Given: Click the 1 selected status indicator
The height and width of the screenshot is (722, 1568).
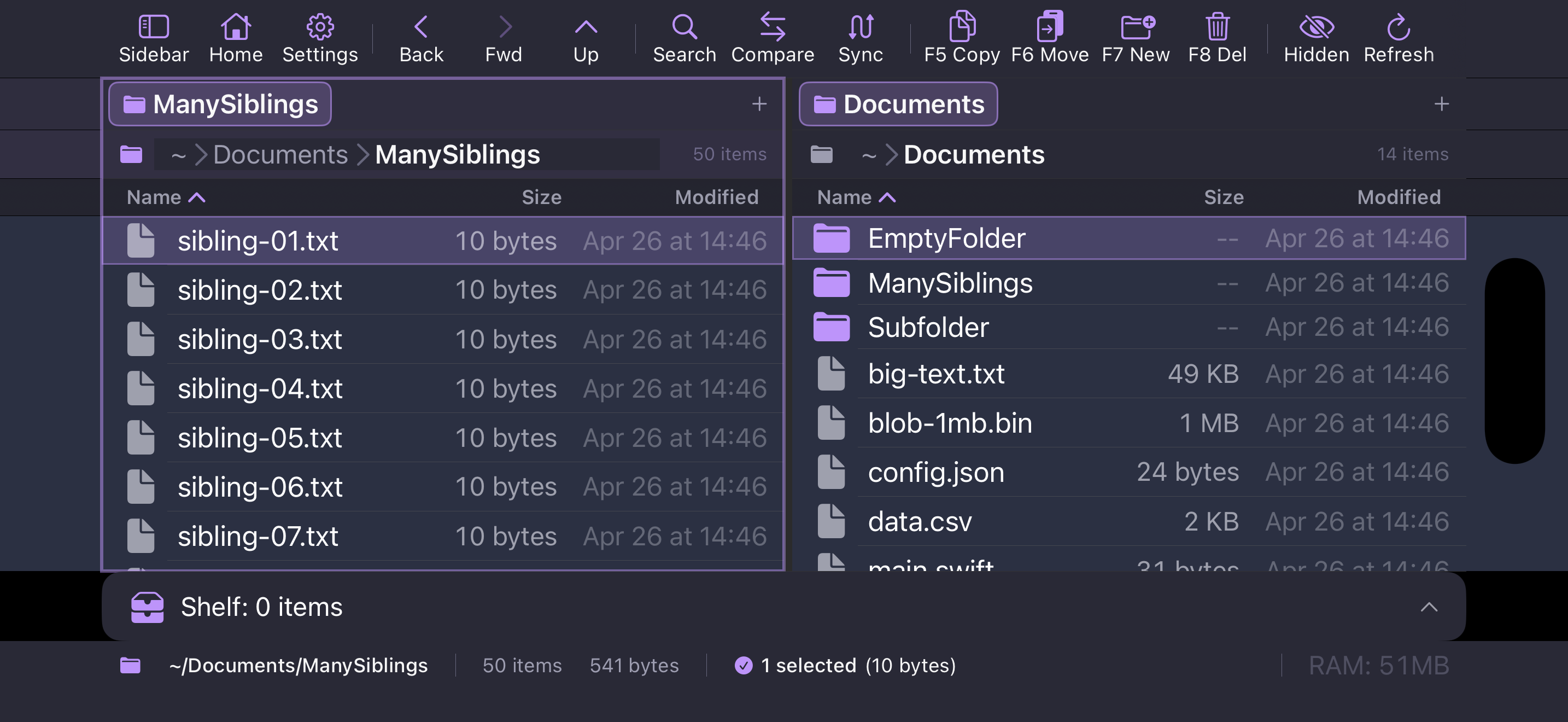Looking at the screenshot, I should coord(845,665).
